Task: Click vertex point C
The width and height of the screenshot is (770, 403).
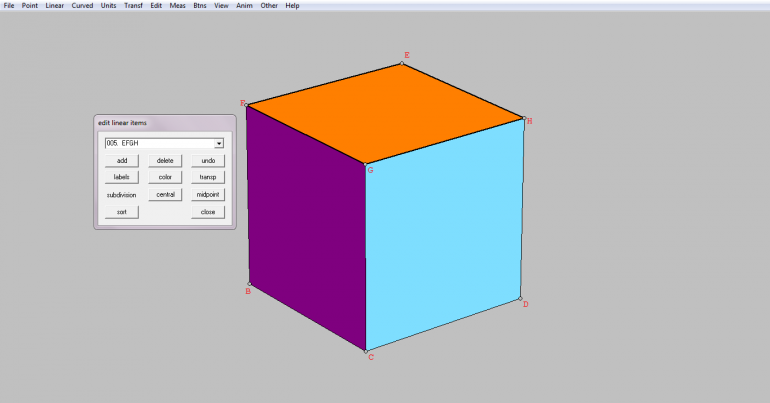Action: click(x=366, y=351)
